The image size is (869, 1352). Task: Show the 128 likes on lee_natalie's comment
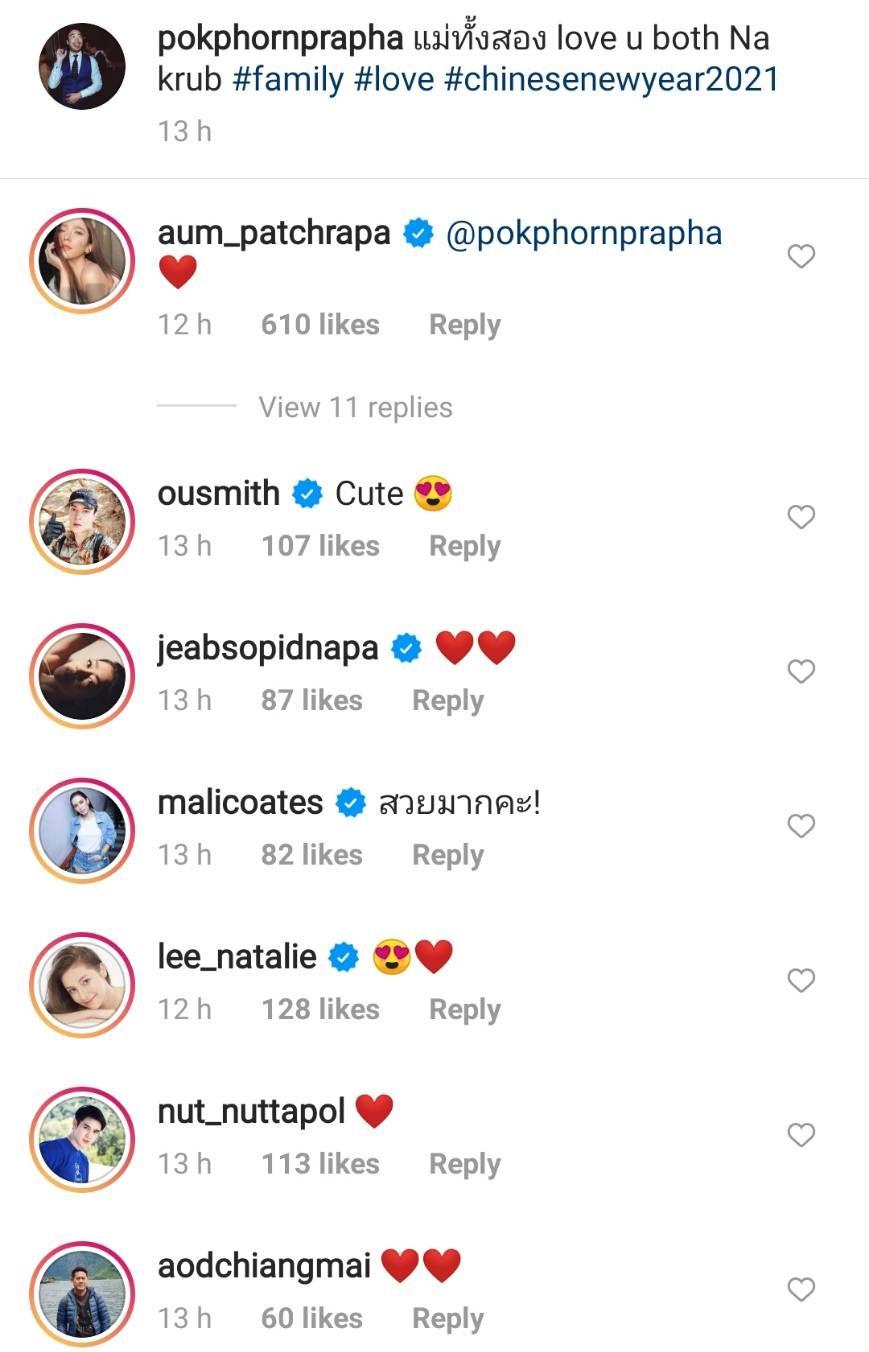(x=320, y=1009)
